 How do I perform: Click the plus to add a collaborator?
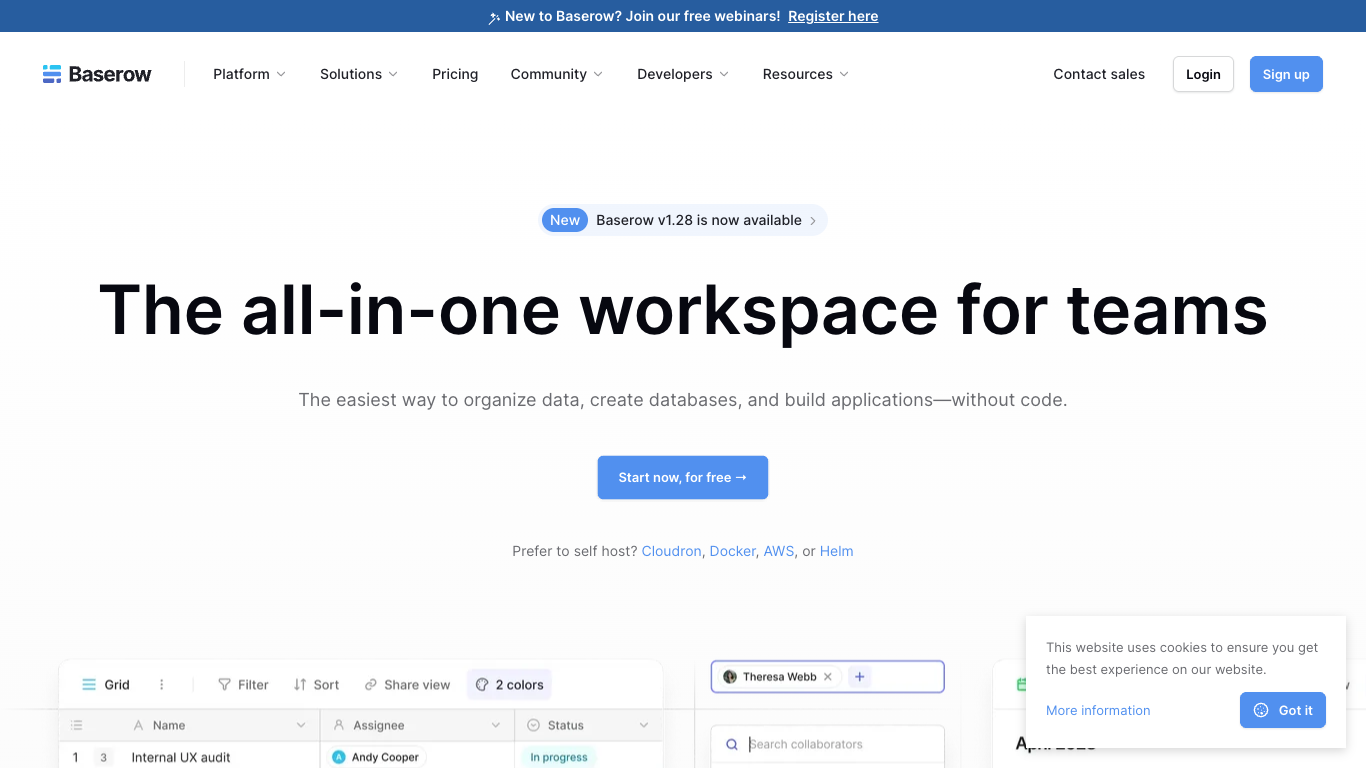click(859, 677)
